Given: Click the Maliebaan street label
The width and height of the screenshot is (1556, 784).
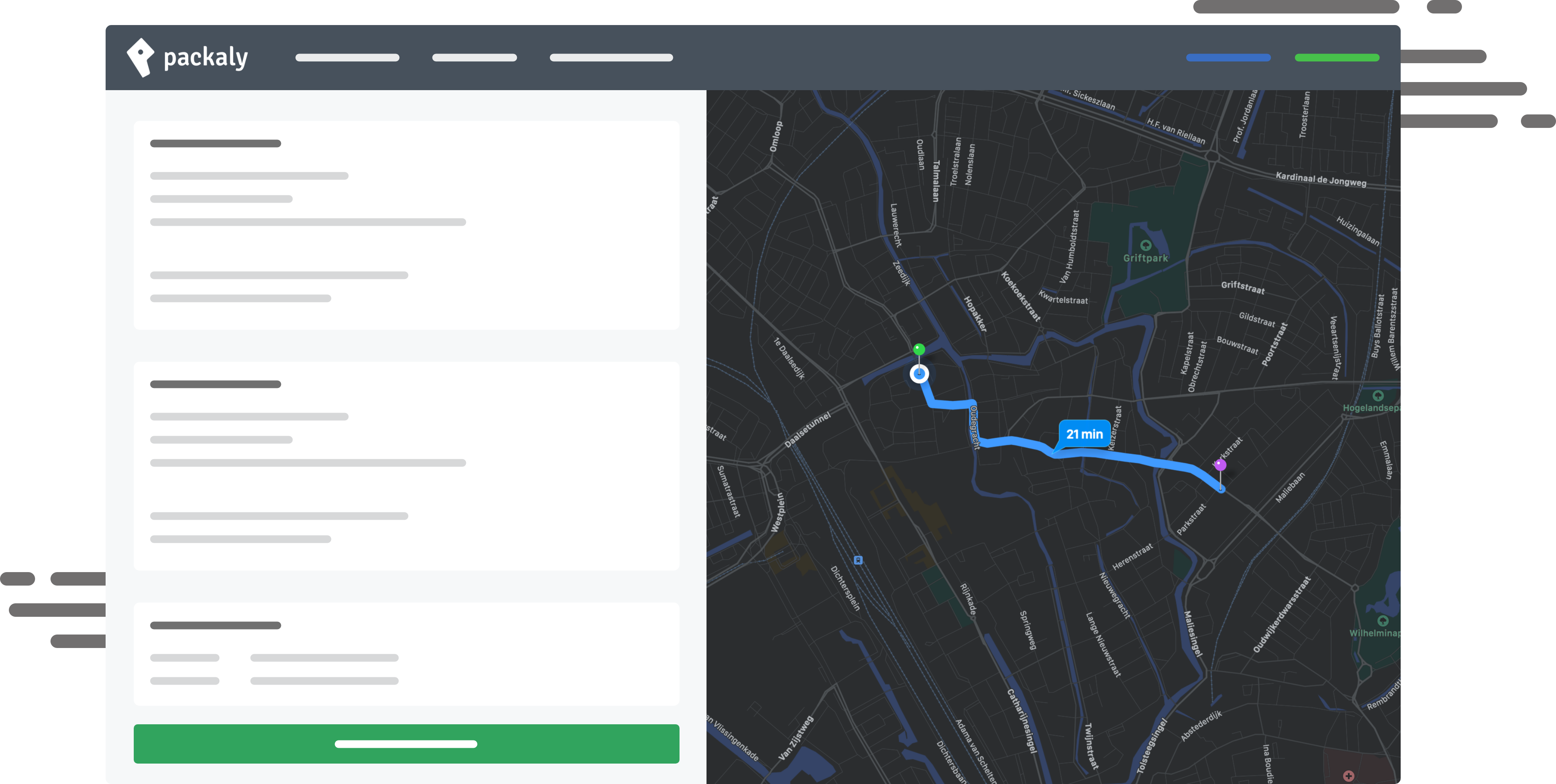Looking at the screenshot, I should (x=1290, y=487).
